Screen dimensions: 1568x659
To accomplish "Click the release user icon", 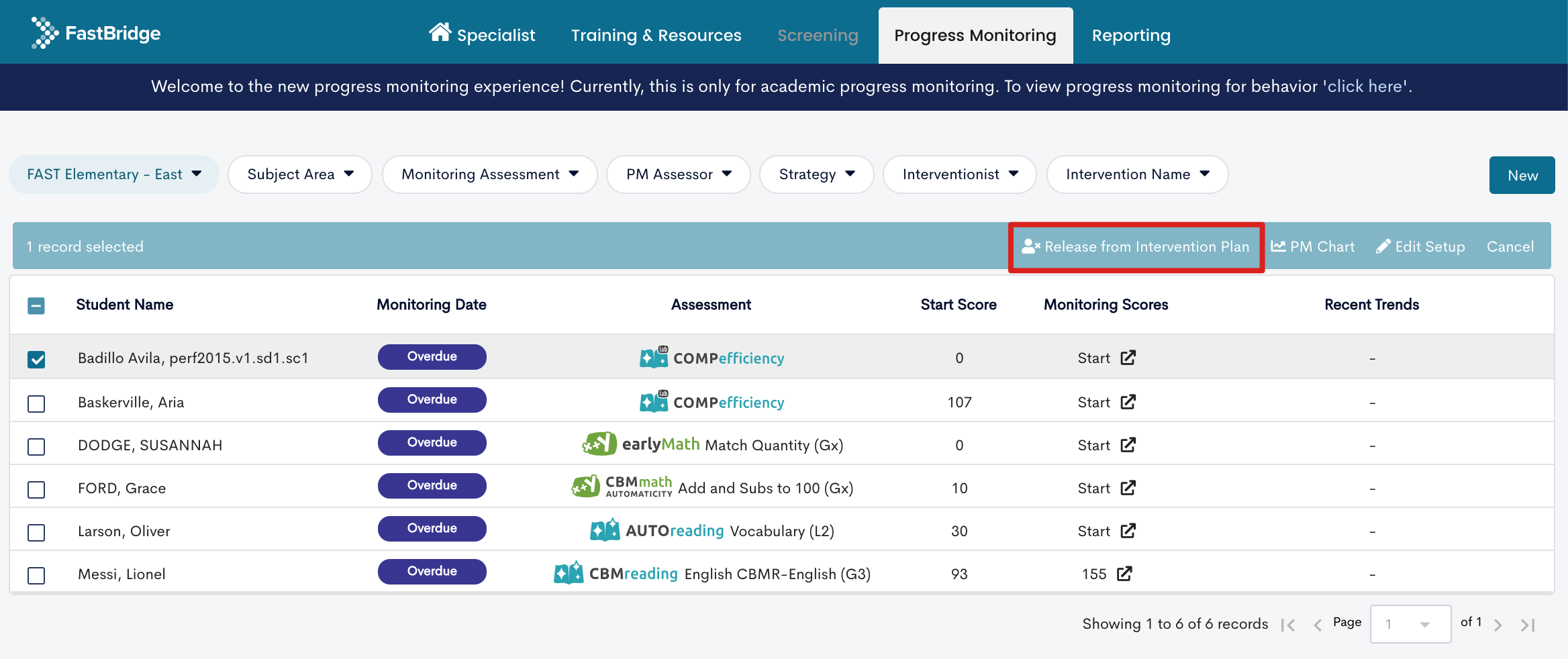I will pos(1031,246).
